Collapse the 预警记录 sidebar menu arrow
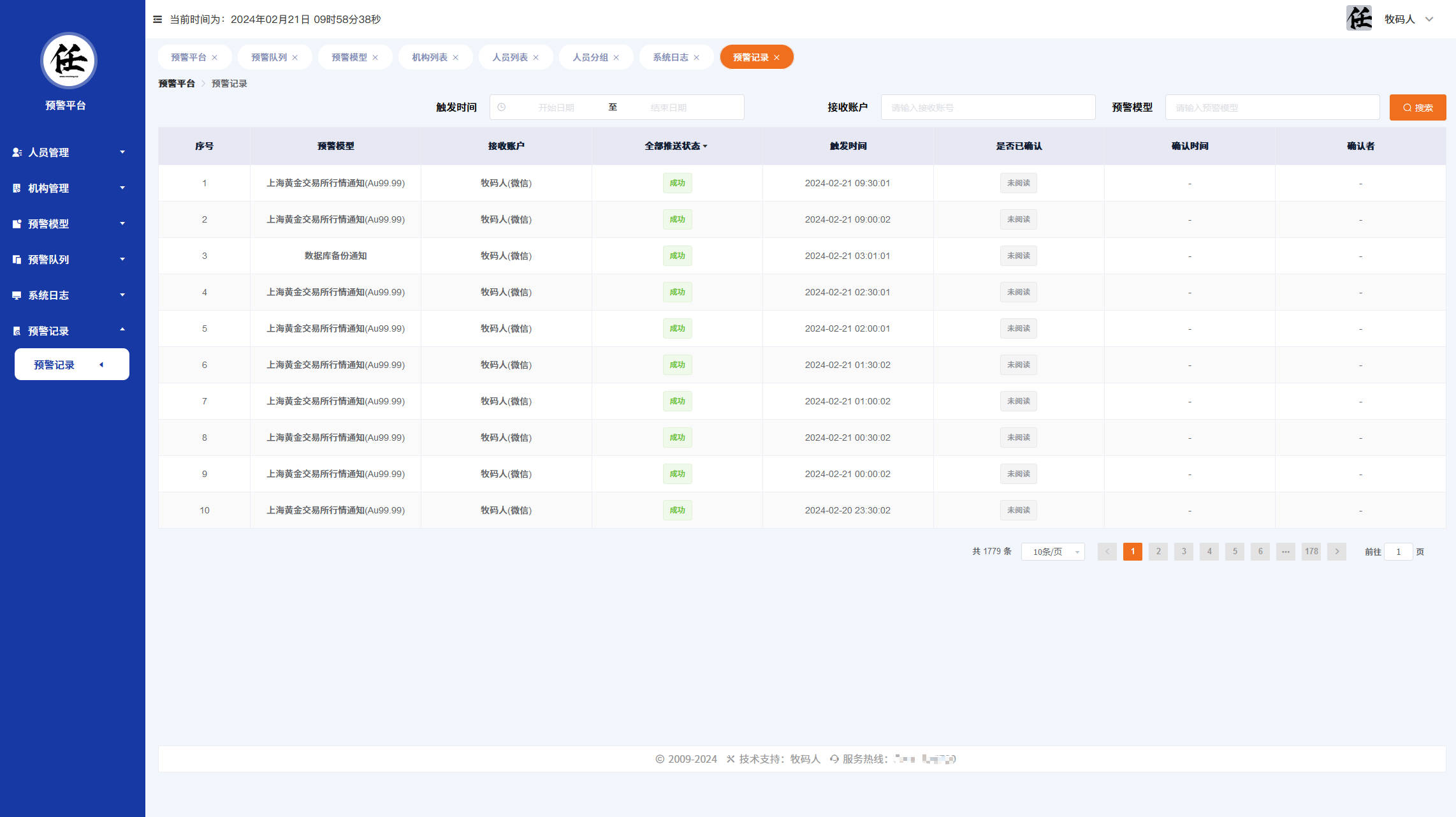The image size is (1456, 817). tap(122, 330)
